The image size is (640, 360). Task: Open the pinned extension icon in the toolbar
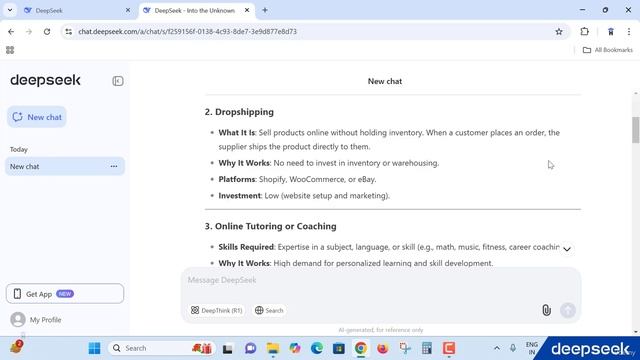pos(611,31)
